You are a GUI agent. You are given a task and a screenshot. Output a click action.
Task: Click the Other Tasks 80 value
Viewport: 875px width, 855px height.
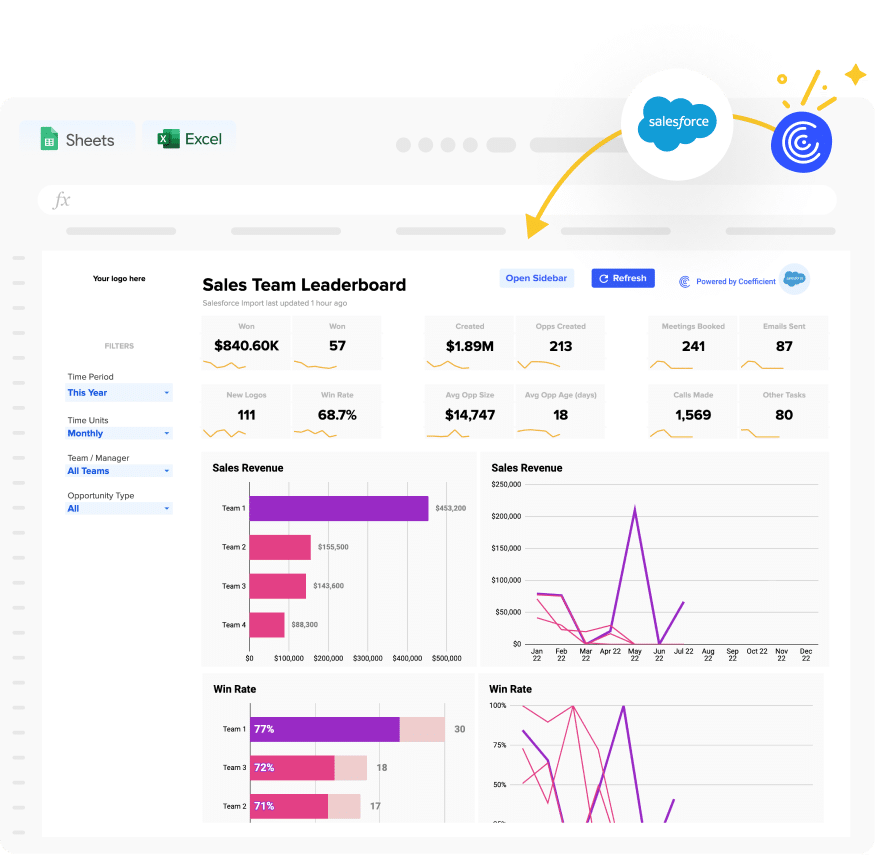tap(784, 415)
